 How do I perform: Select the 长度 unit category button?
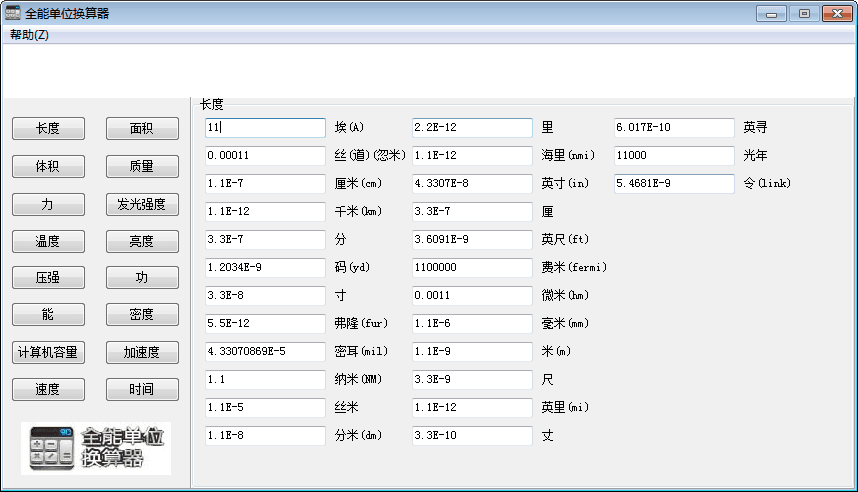point(48,128)
